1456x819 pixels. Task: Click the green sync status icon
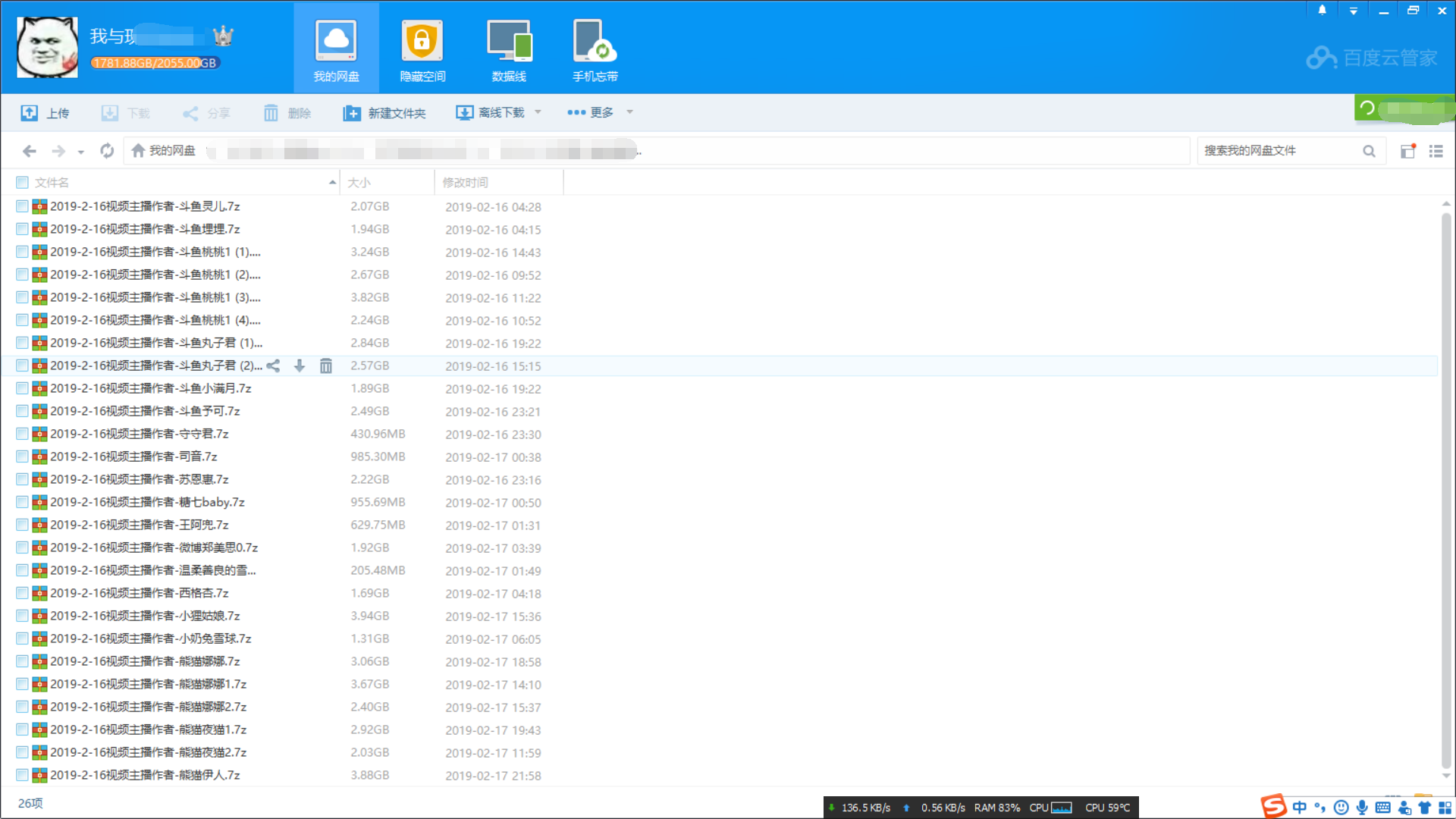1367,108
